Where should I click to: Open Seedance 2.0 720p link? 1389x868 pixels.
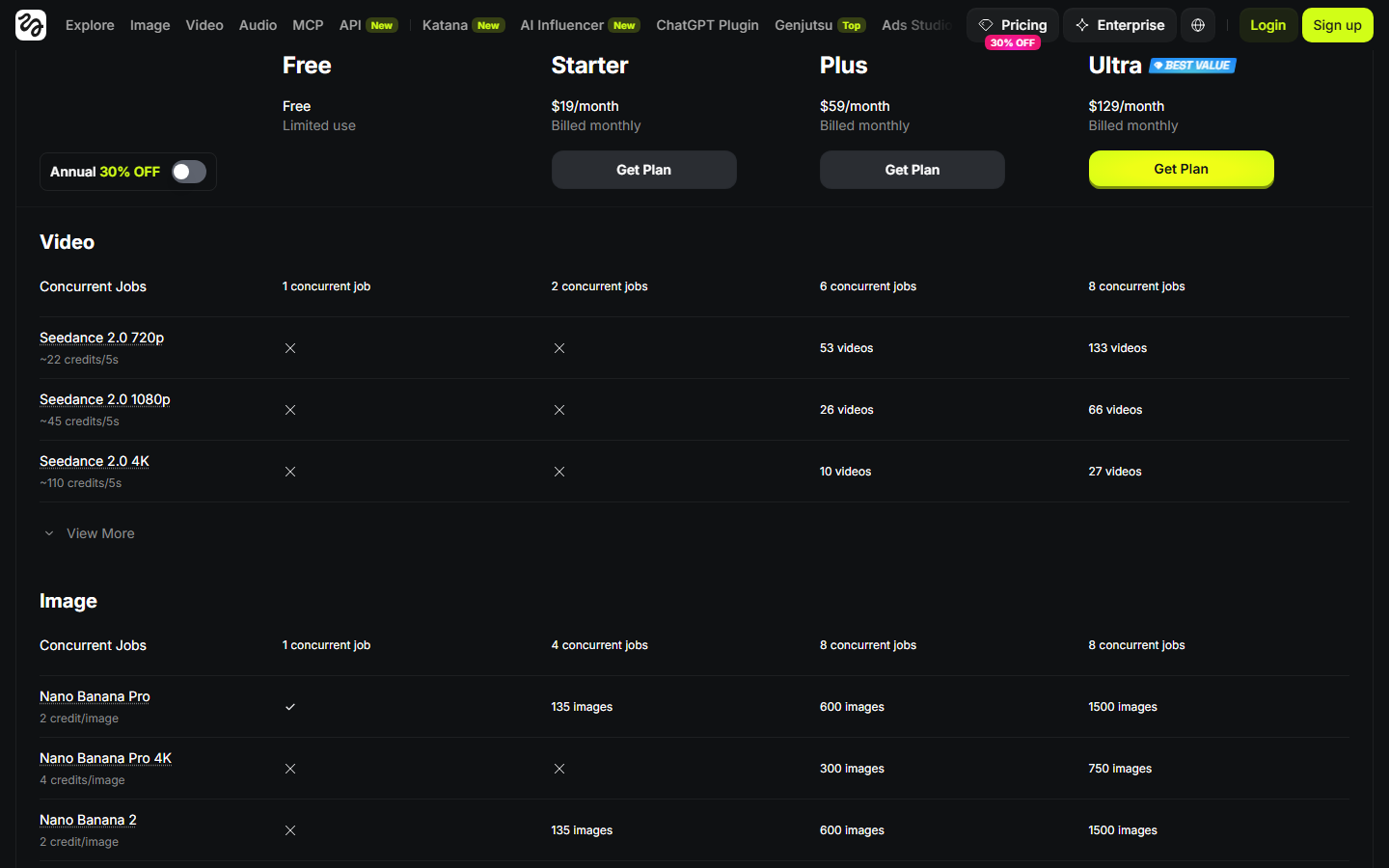click(x=102, y=338)
